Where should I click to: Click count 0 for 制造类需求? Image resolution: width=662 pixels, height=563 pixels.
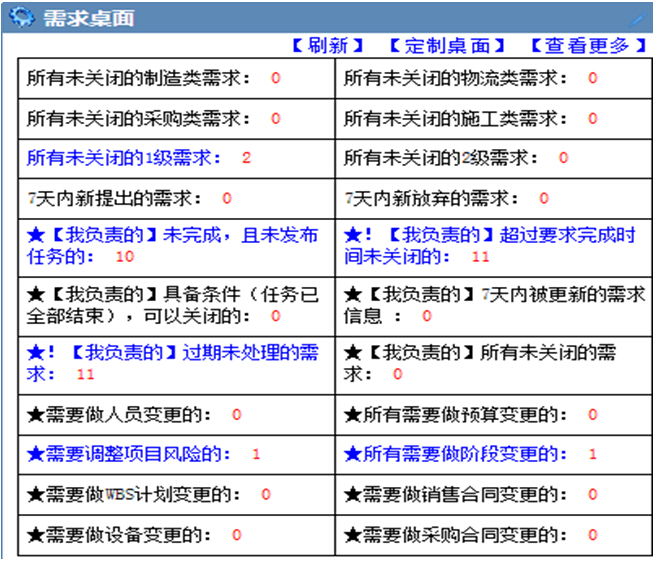click(x=276, y=78)
